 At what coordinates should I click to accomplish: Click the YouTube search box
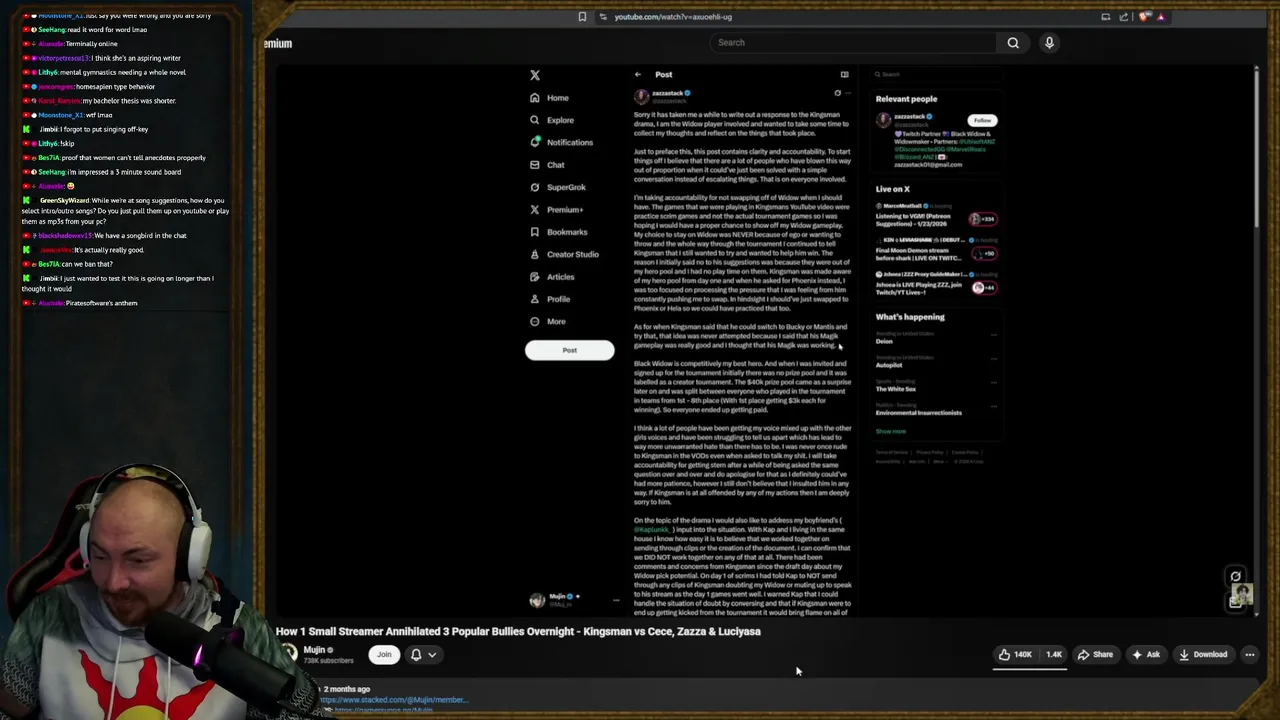(x=852, y=42)
